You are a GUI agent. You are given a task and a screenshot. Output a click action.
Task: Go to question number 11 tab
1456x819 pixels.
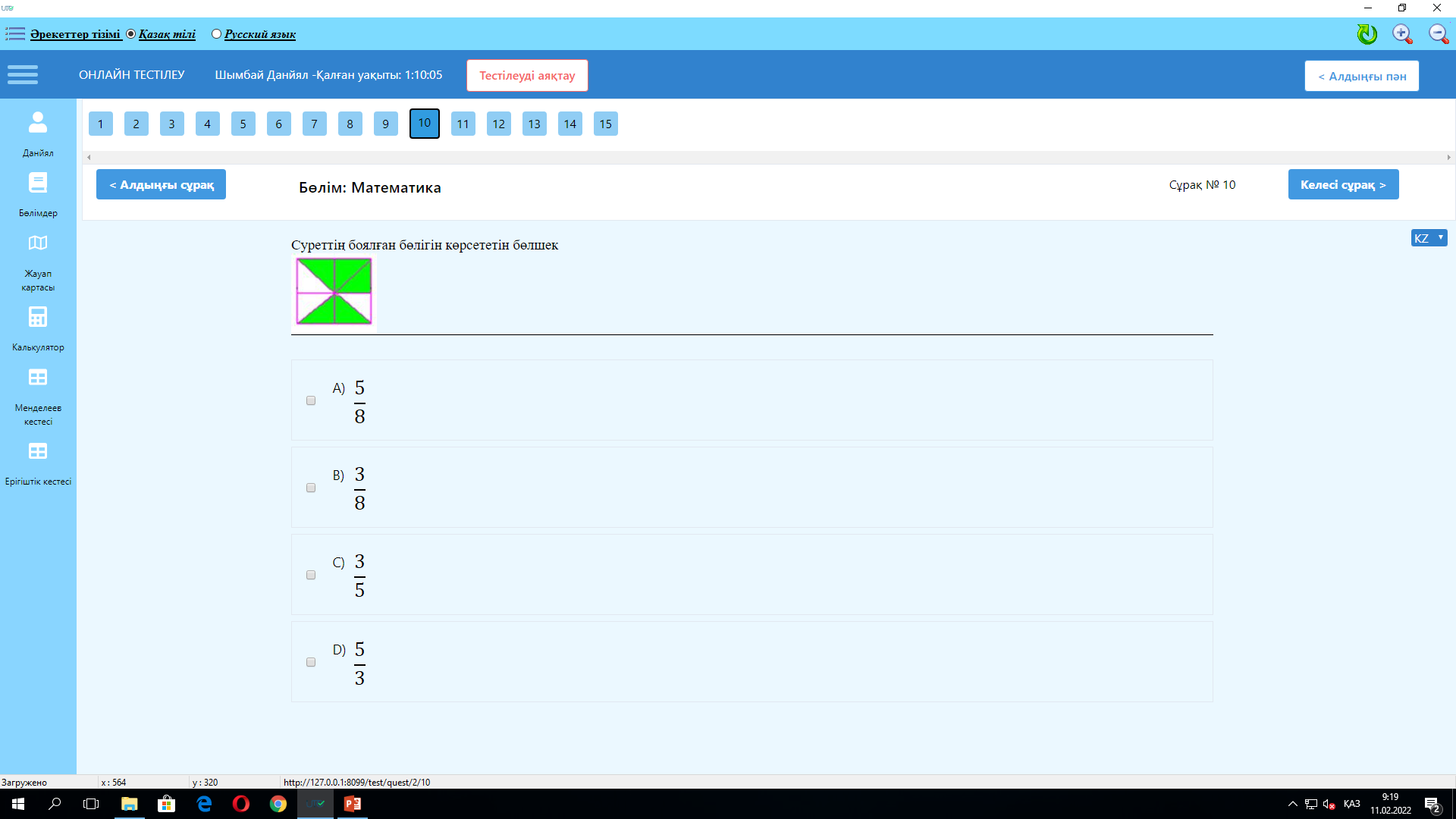pyautogui.click(x=463, y=124)
